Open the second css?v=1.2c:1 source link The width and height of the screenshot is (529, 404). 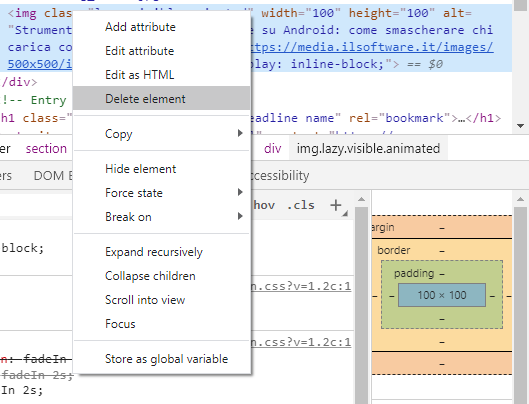(301, 342)
